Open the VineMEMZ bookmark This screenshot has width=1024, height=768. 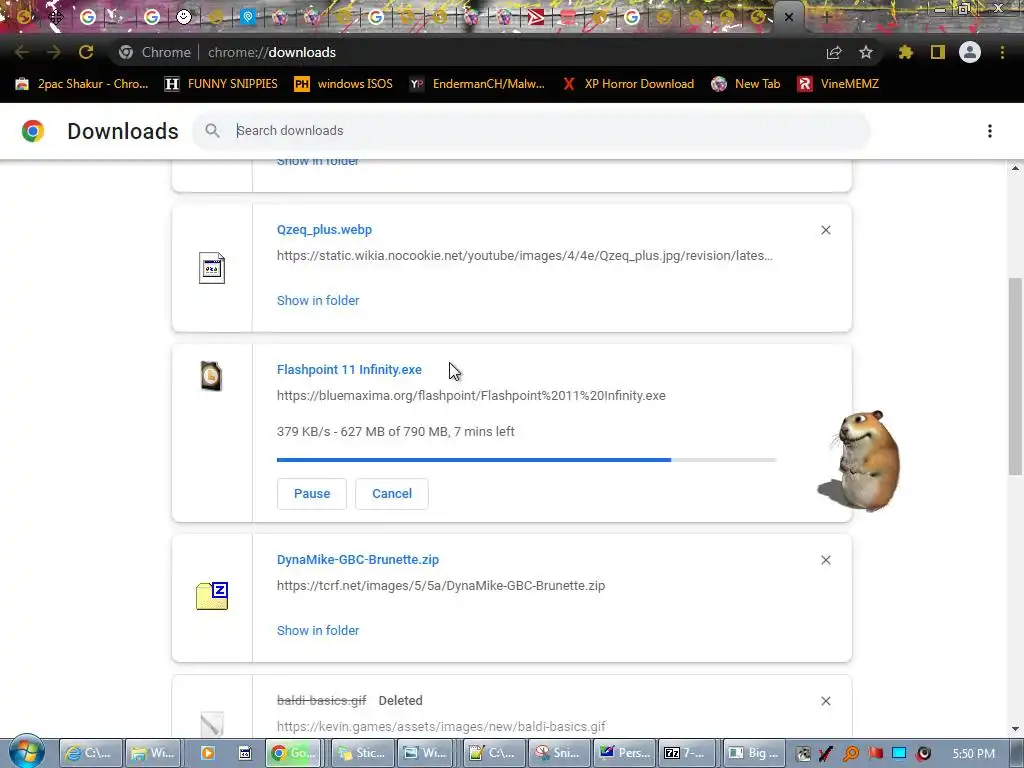tap(839, 84)
